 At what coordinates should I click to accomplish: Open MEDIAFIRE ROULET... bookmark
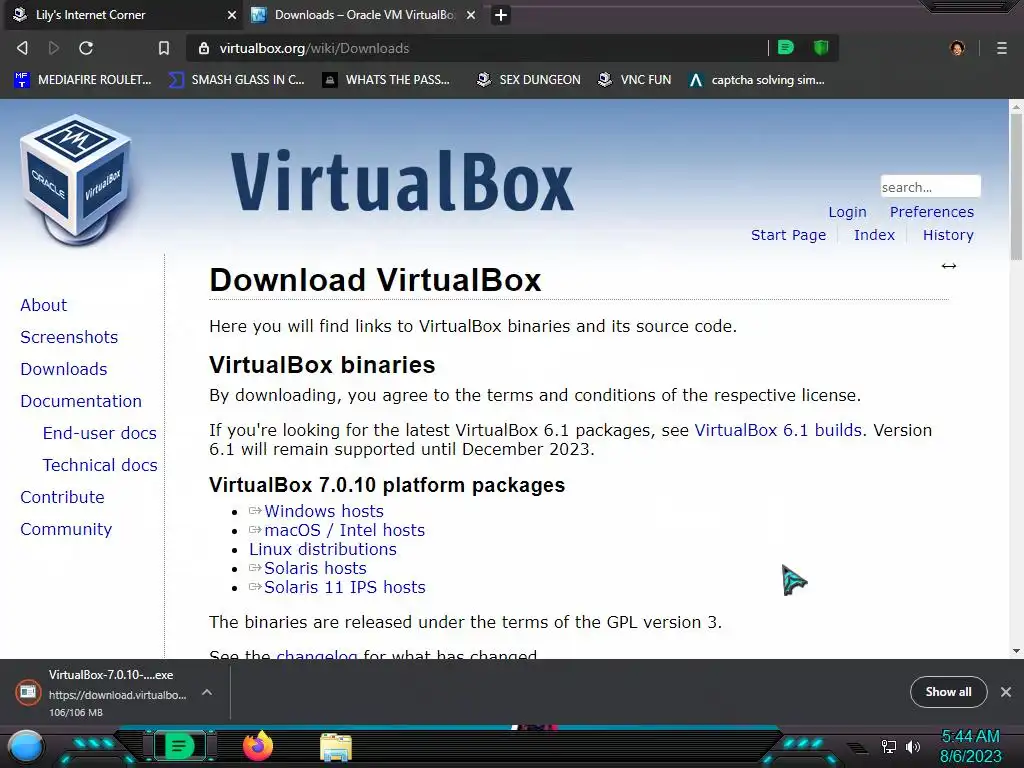point(83,80)
